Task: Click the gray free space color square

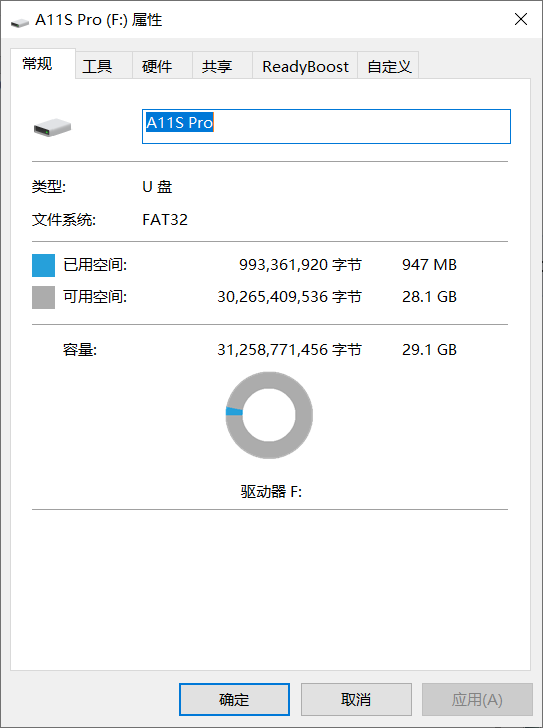Action: (x=43, y=297)
